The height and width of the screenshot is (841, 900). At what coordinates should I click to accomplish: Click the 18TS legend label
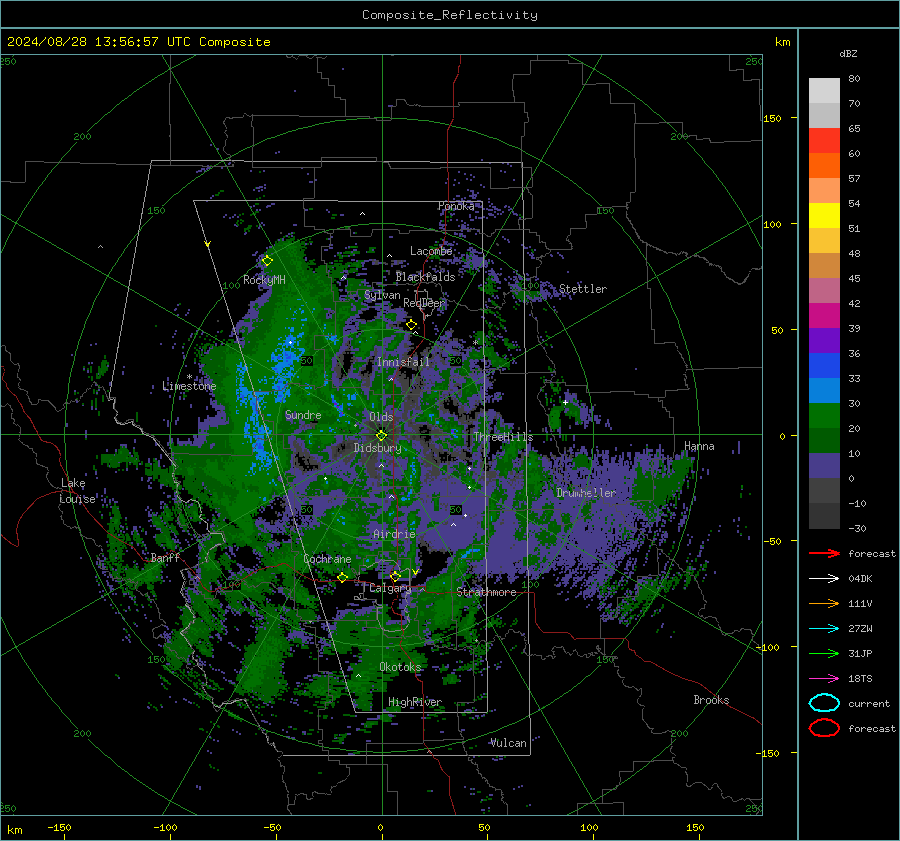(860, 678)
